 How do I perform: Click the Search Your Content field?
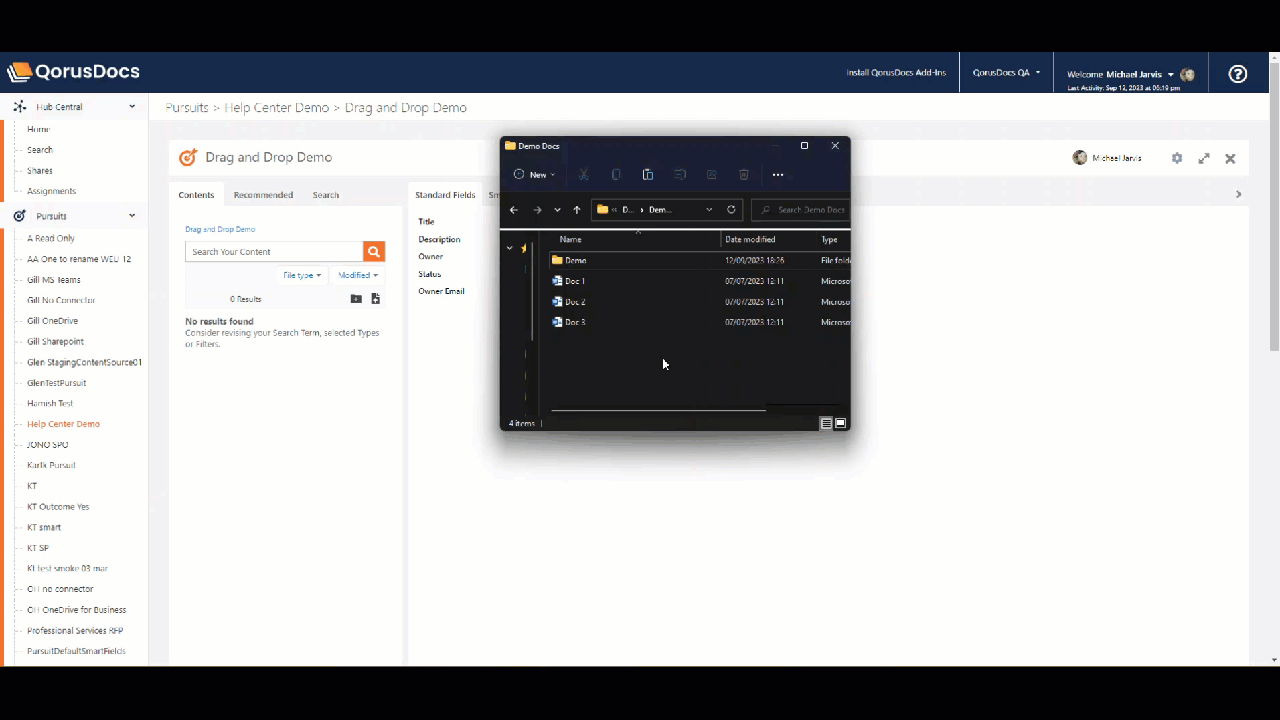pyautogui.click(x=274, y=252)
